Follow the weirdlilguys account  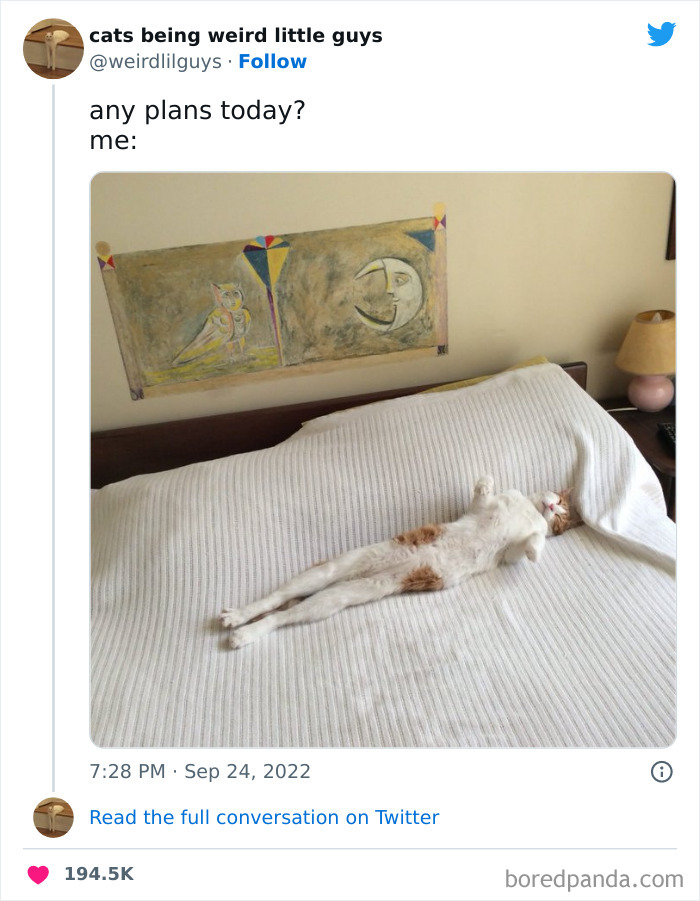[272, 62]
